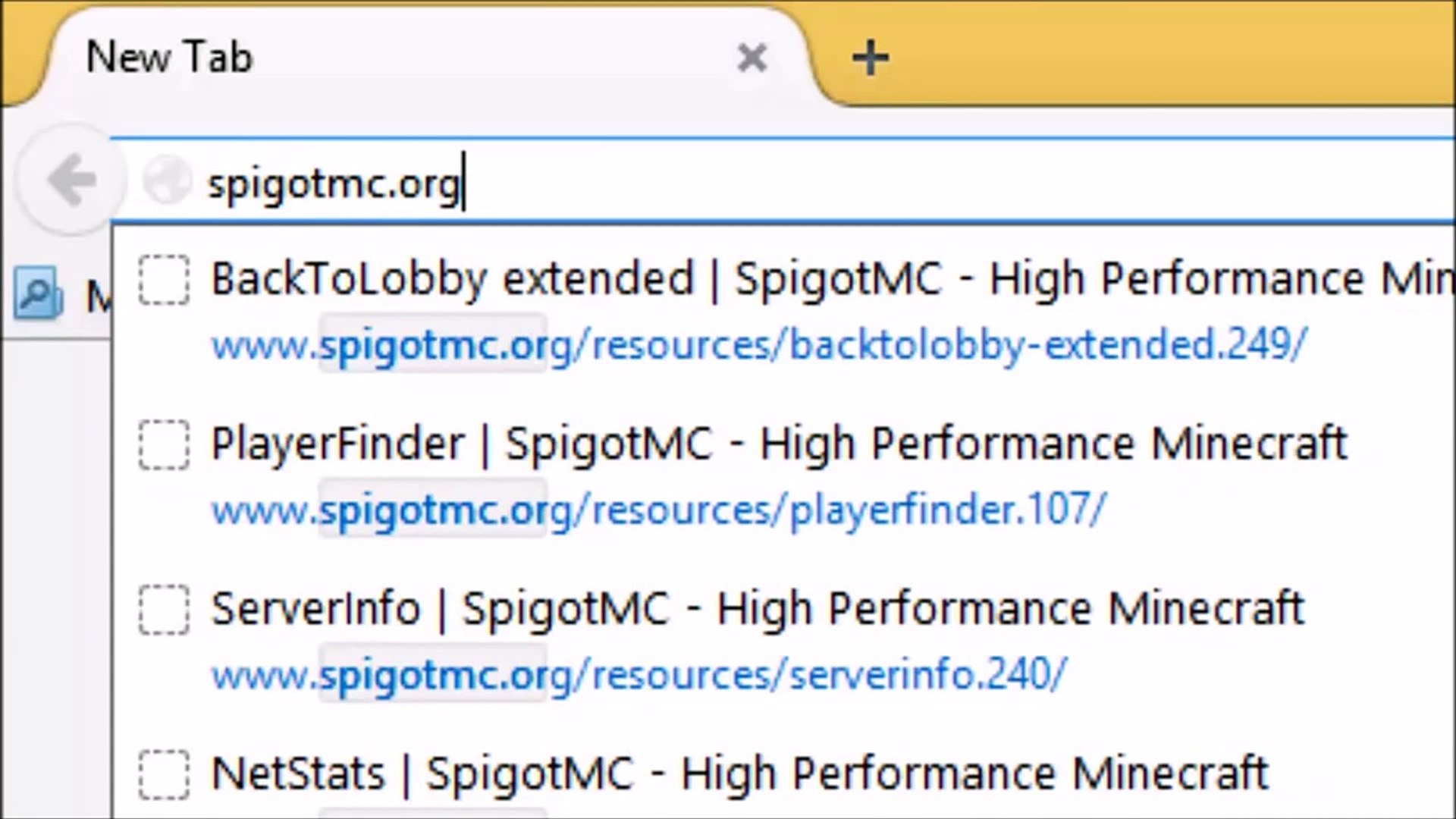
Task: Click favicon placeholder beside NetStats
Action: click(164, 775)
